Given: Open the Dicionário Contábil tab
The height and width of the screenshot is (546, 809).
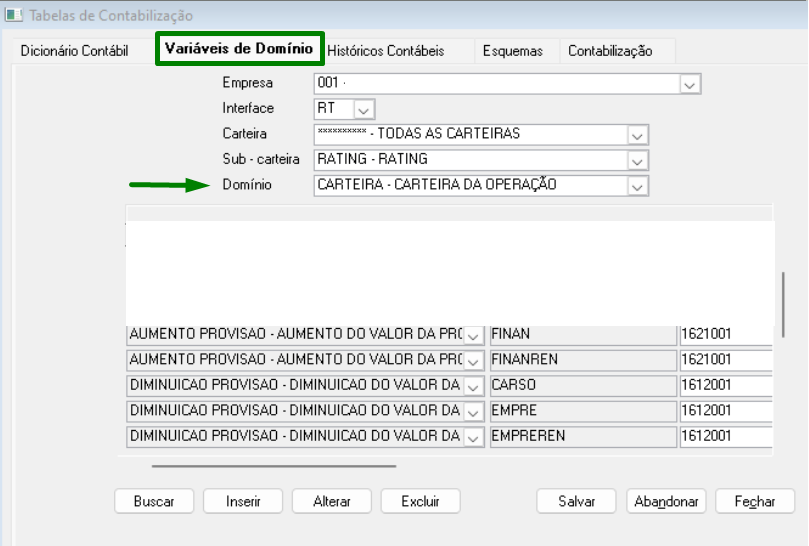Looking at the screenshot, I should 74,51.
